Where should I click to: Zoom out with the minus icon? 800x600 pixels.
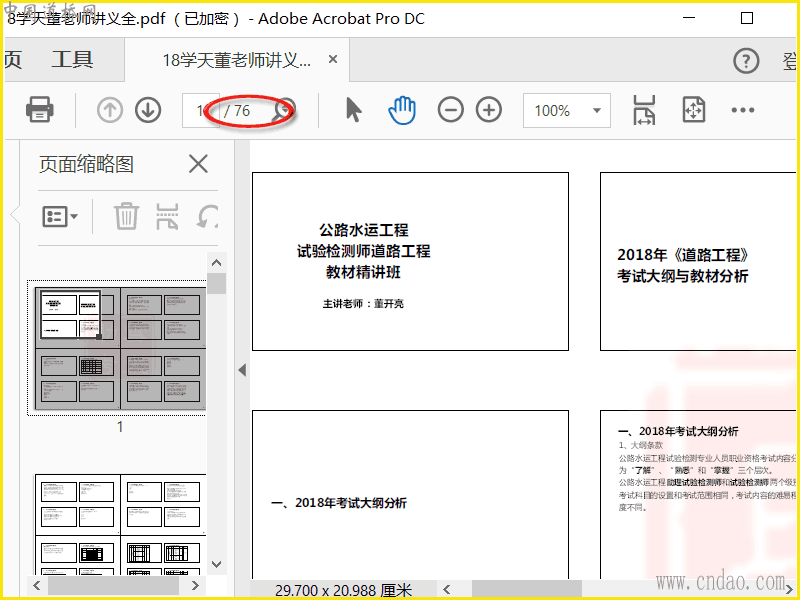451,110
